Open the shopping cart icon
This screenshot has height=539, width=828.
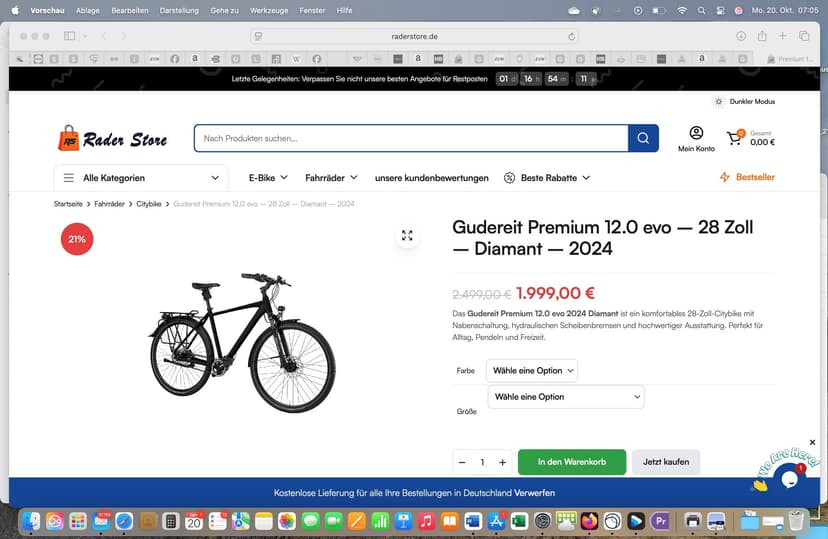click(x=735, y=138)
